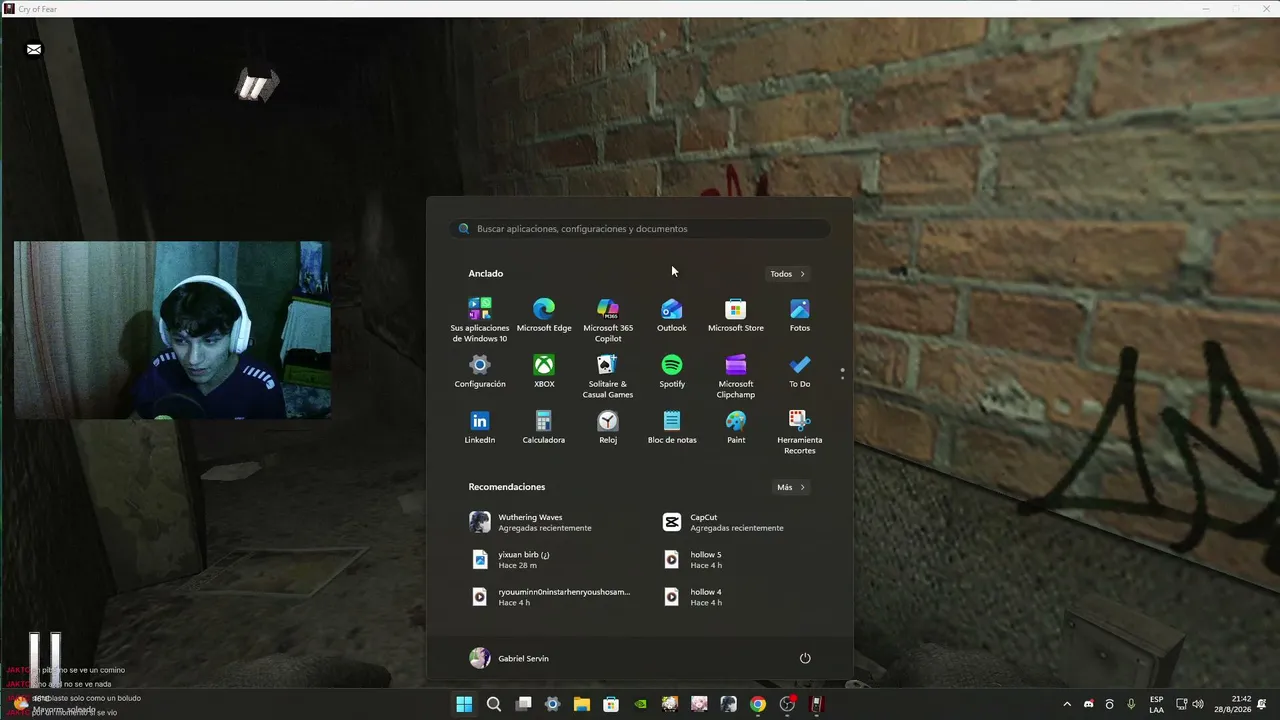Open Bloc de notas
The width and height of the screenshot is (1280, 720).
(672, 428)
